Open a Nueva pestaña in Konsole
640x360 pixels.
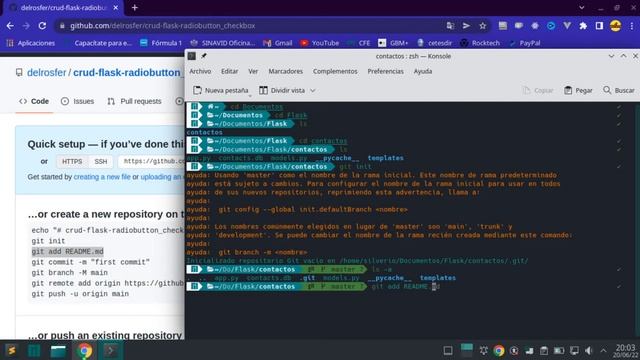[221, 90]
